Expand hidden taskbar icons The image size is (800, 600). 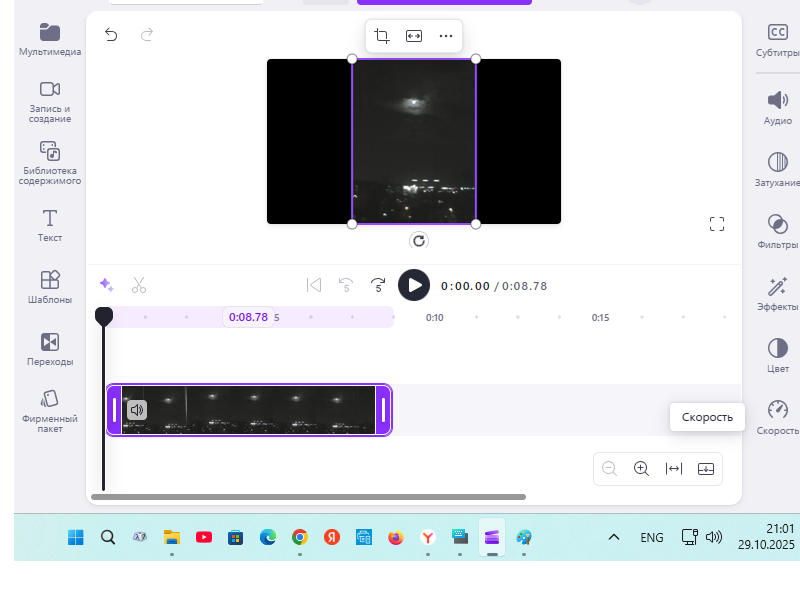(x=613, y=537)
